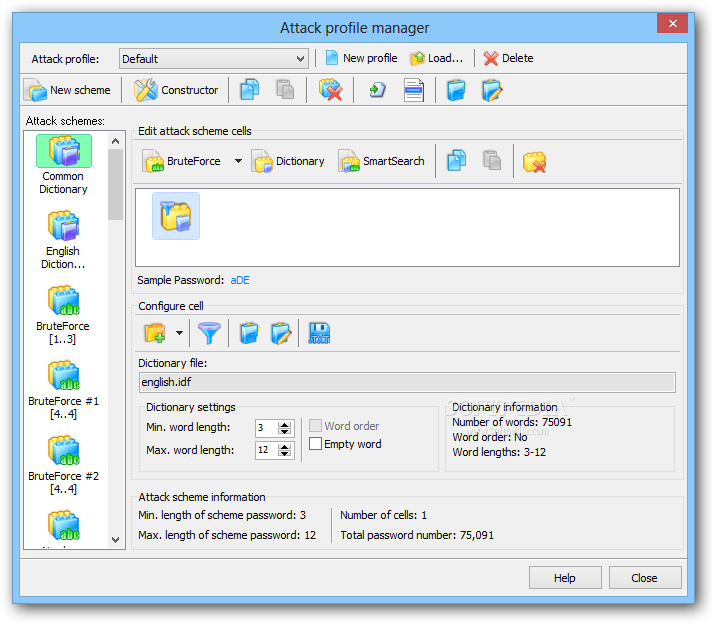
Task: Select the BruteForce #1 [4..4] scheme
Action: (63, 389)
